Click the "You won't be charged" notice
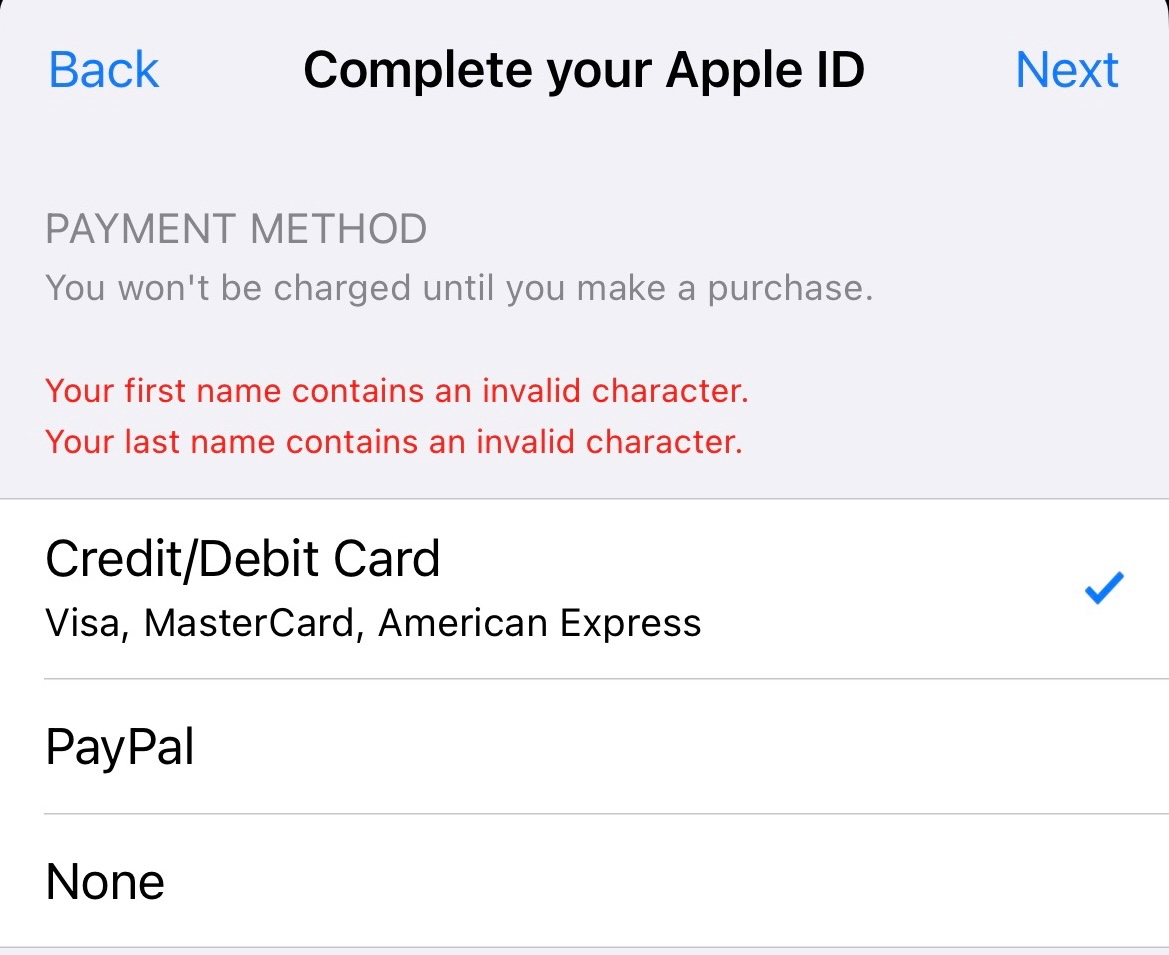1169x955 pixels. [459, 288]
